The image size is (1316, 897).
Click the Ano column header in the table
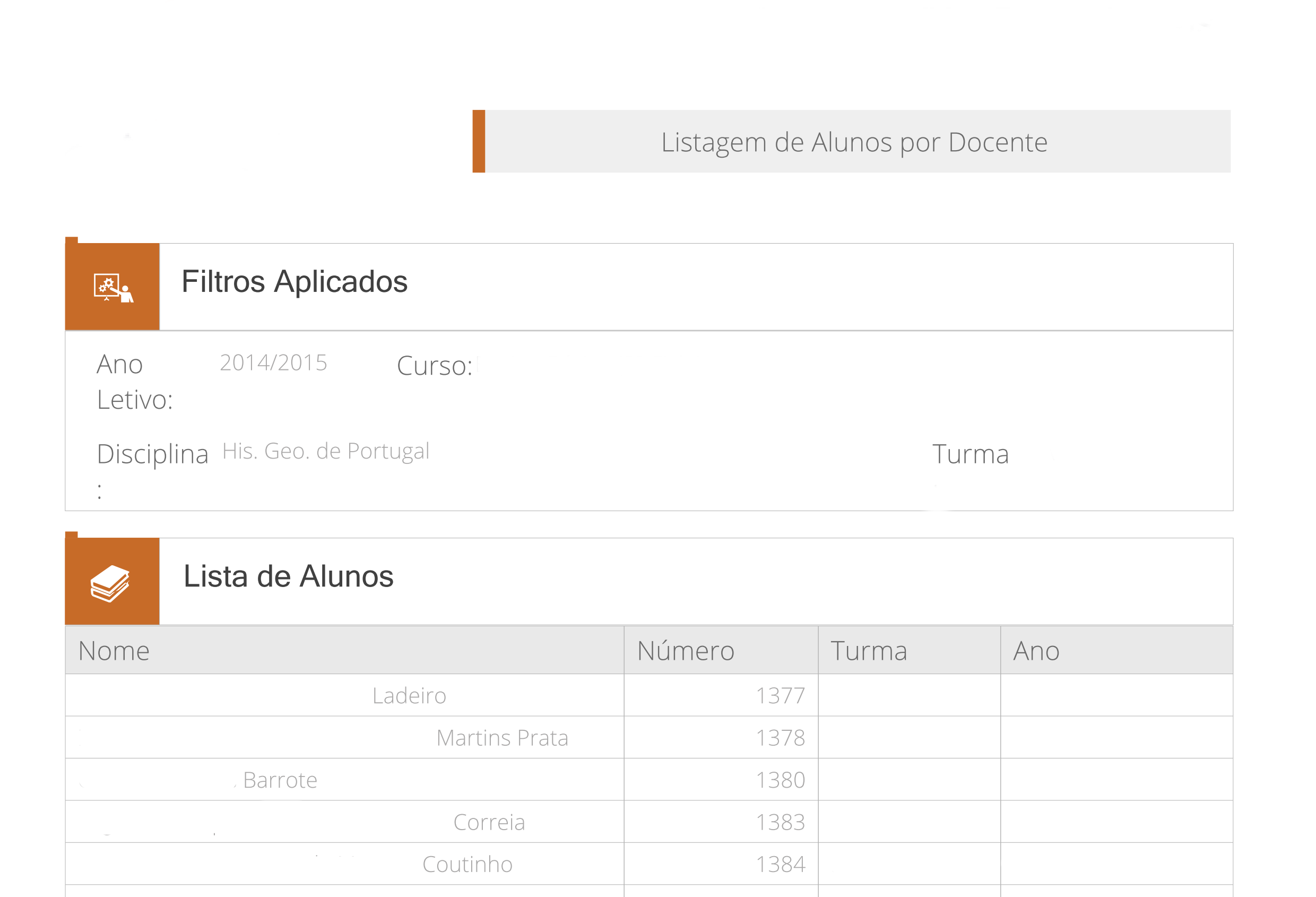tap(1036, 651)
